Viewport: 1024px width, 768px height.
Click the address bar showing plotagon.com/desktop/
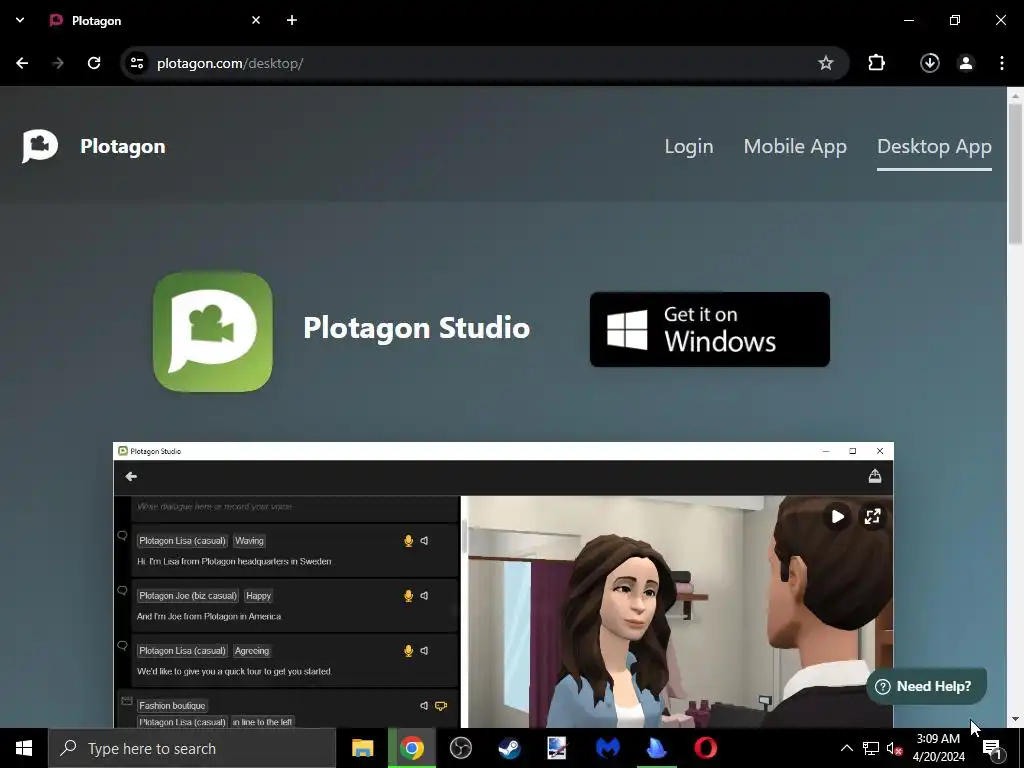pos(483,63)
